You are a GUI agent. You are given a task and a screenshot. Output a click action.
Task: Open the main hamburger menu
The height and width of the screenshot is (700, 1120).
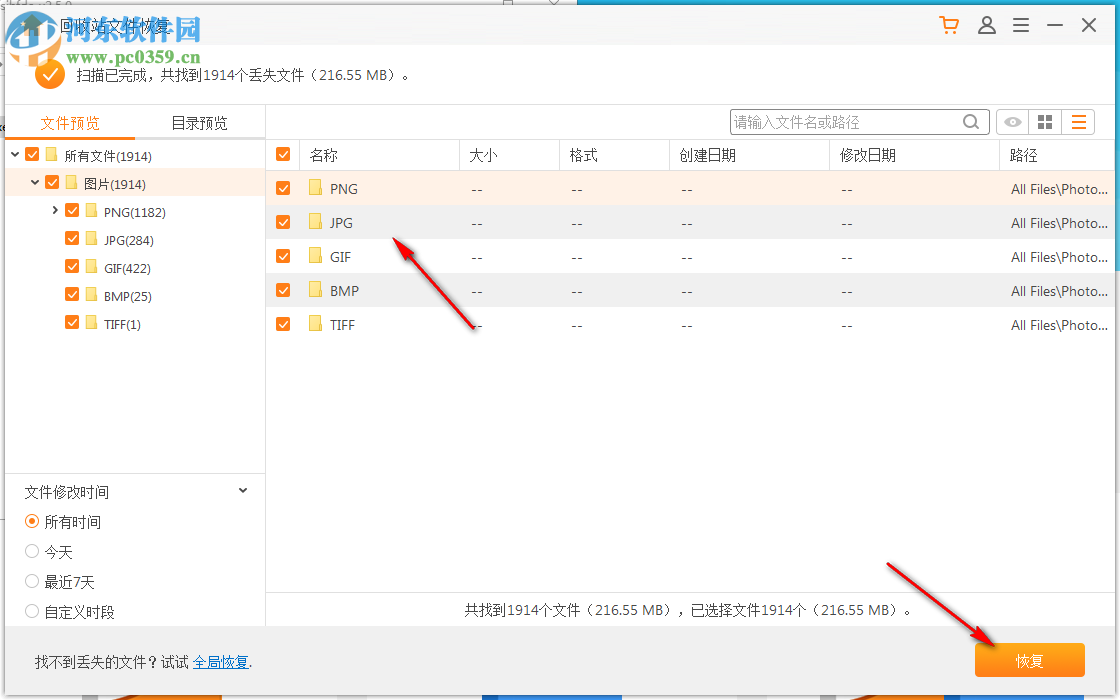pyautogui.click(x=1021, y=25)
